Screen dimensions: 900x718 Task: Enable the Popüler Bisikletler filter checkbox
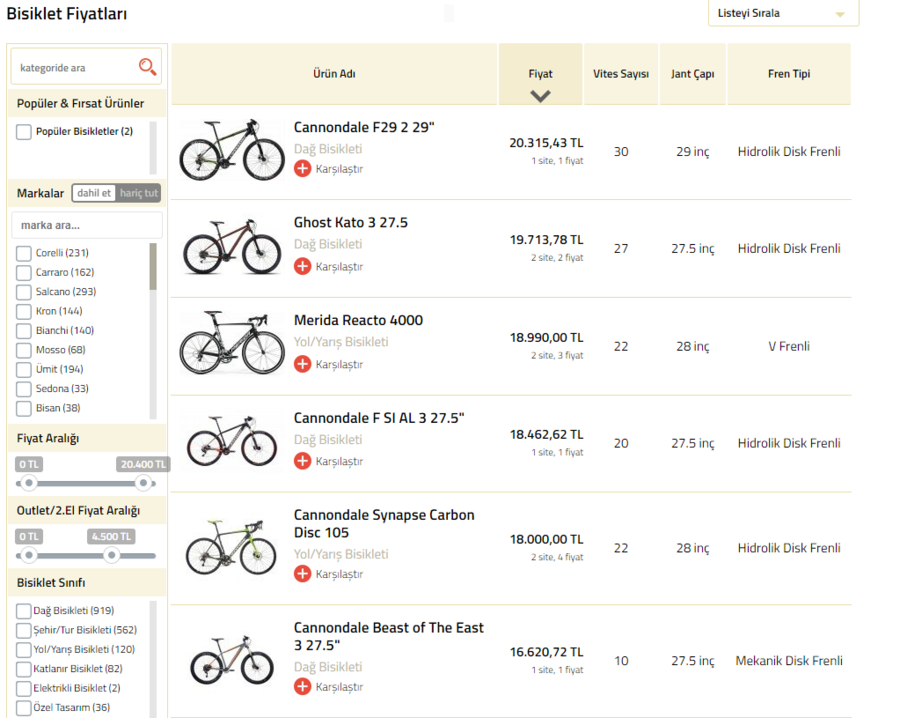[24, 132]
